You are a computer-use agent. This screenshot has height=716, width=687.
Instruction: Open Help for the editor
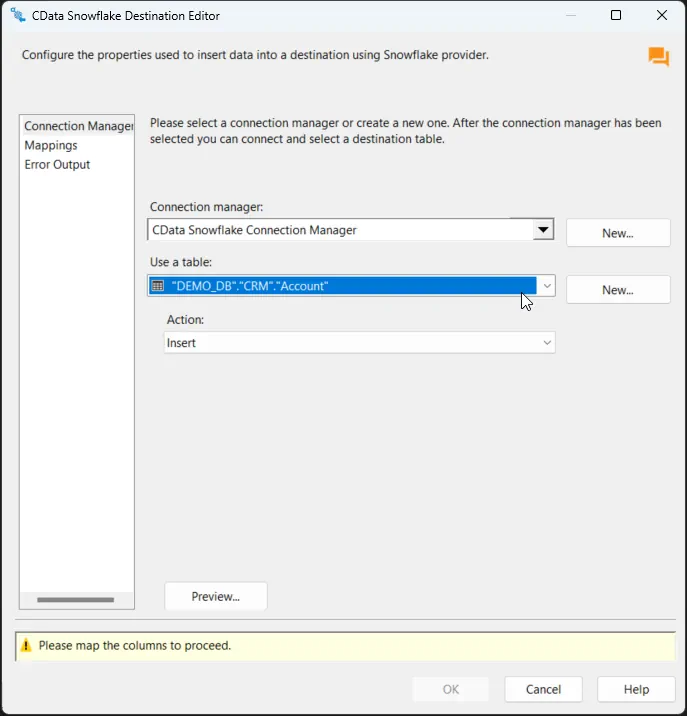point(636,689)
